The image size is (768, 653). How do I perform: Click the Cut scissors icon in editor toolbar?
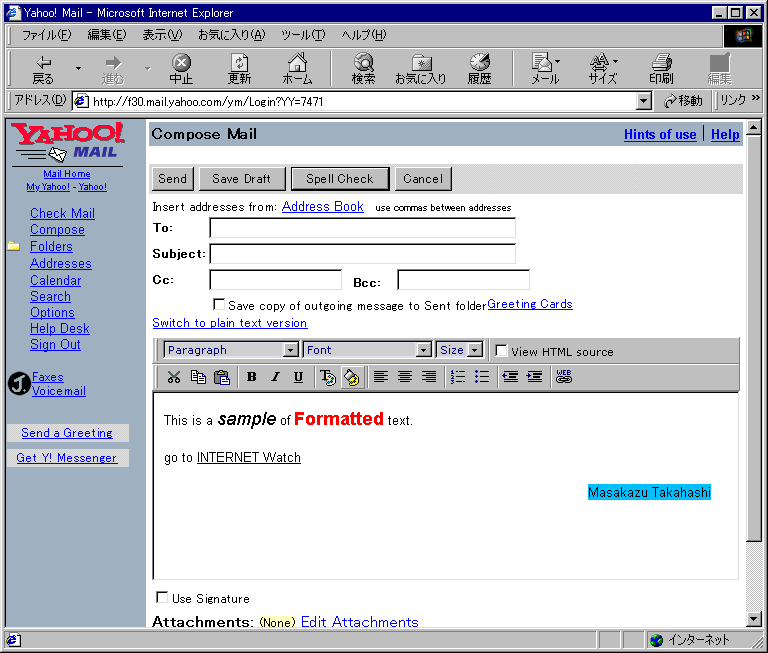(174, 377)
